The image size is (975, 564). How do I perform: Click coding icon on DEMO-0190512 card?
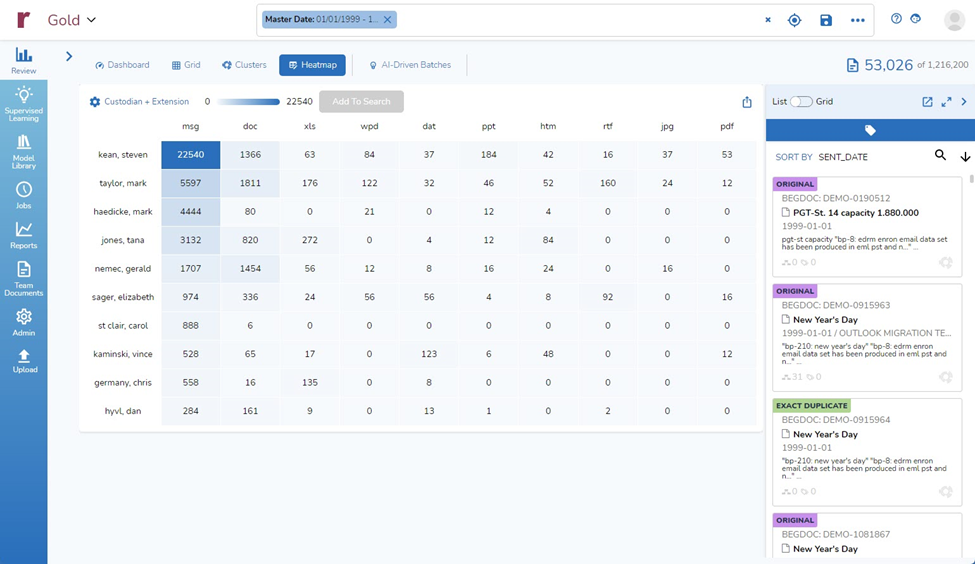945,262
